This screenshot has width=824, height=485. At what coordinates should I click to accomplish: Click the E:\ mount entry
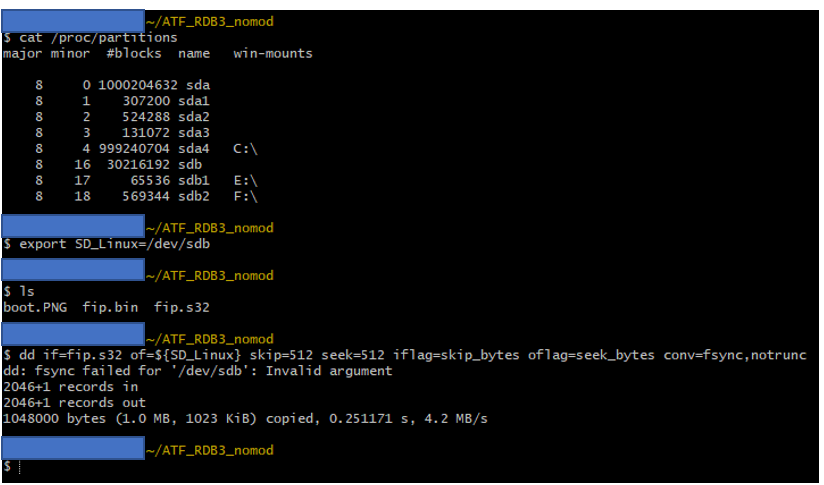tap(244, 180)
